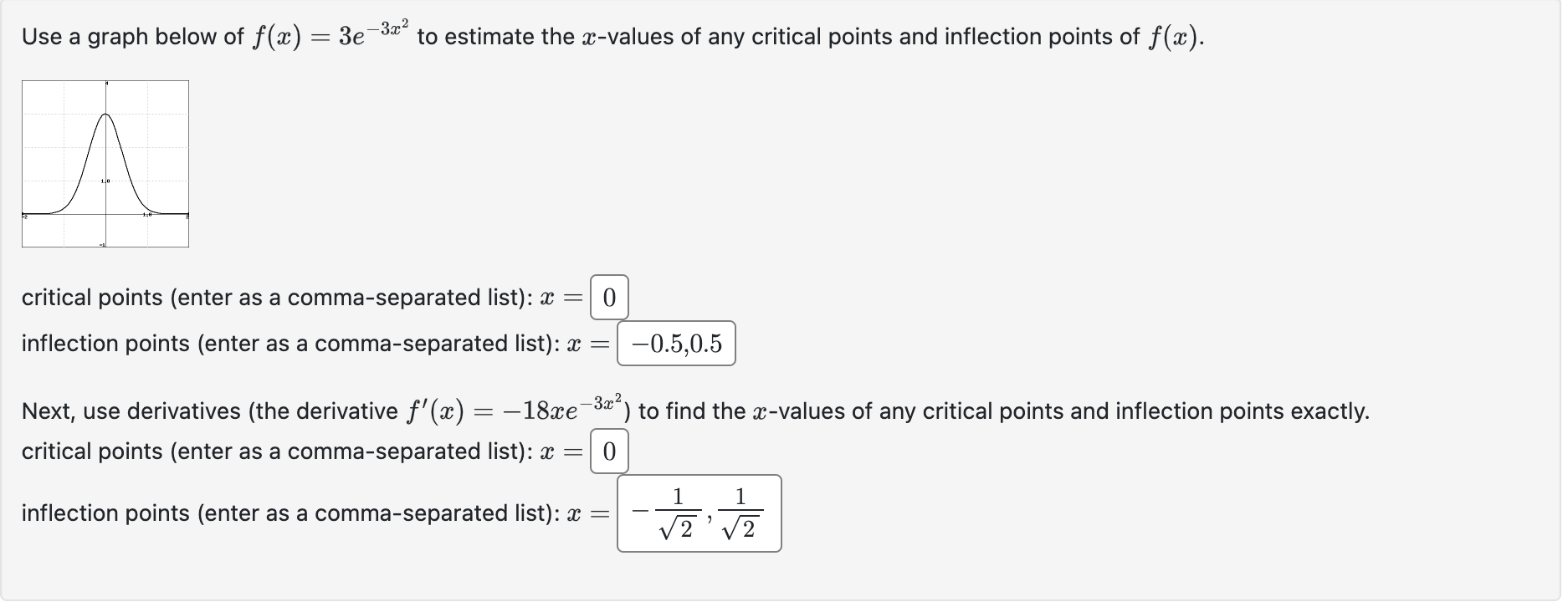Click the inflection points estimate box showing -0.5,0.5
1568x607 pixels.
[x=676, y=344]
